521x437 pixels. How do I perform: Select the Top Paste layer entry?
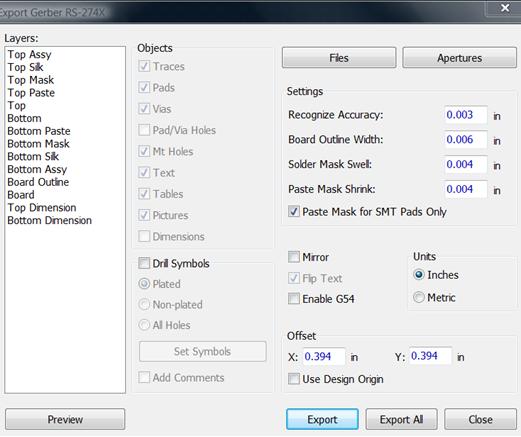coord(31,93)
